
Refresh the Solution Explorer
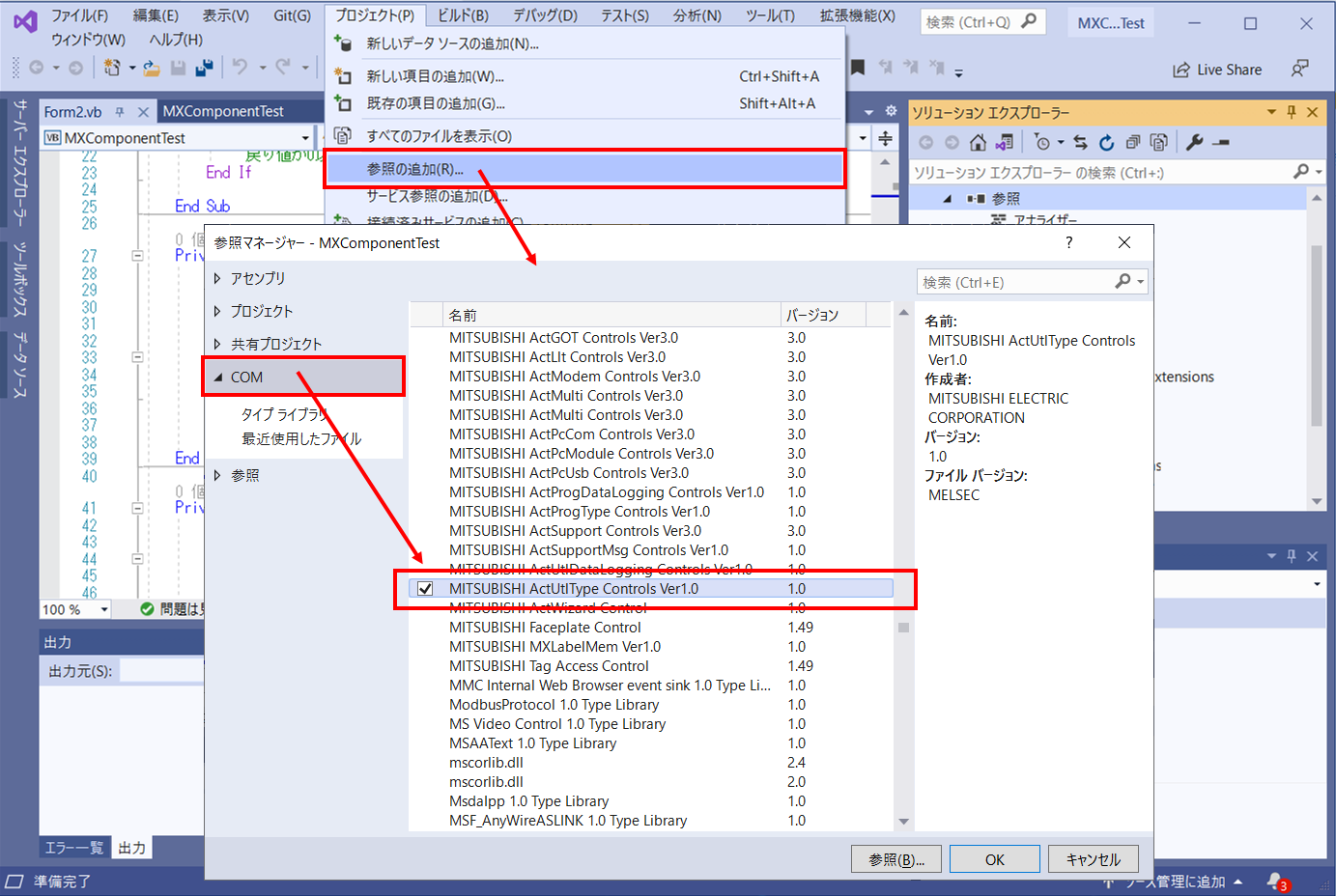coord(1106,142)
